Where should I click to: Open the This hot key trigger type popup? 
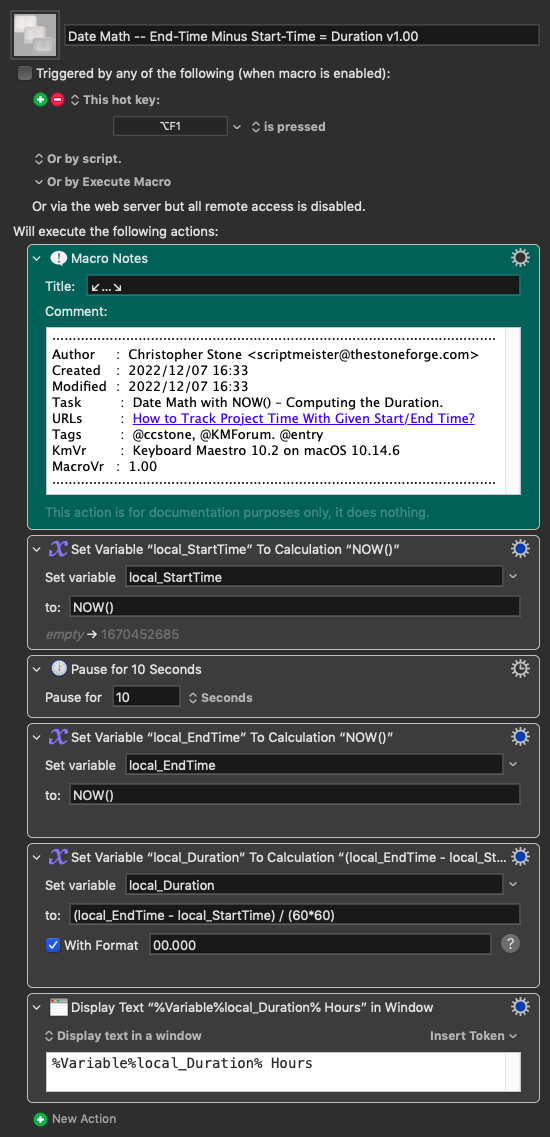coord(115,99)
